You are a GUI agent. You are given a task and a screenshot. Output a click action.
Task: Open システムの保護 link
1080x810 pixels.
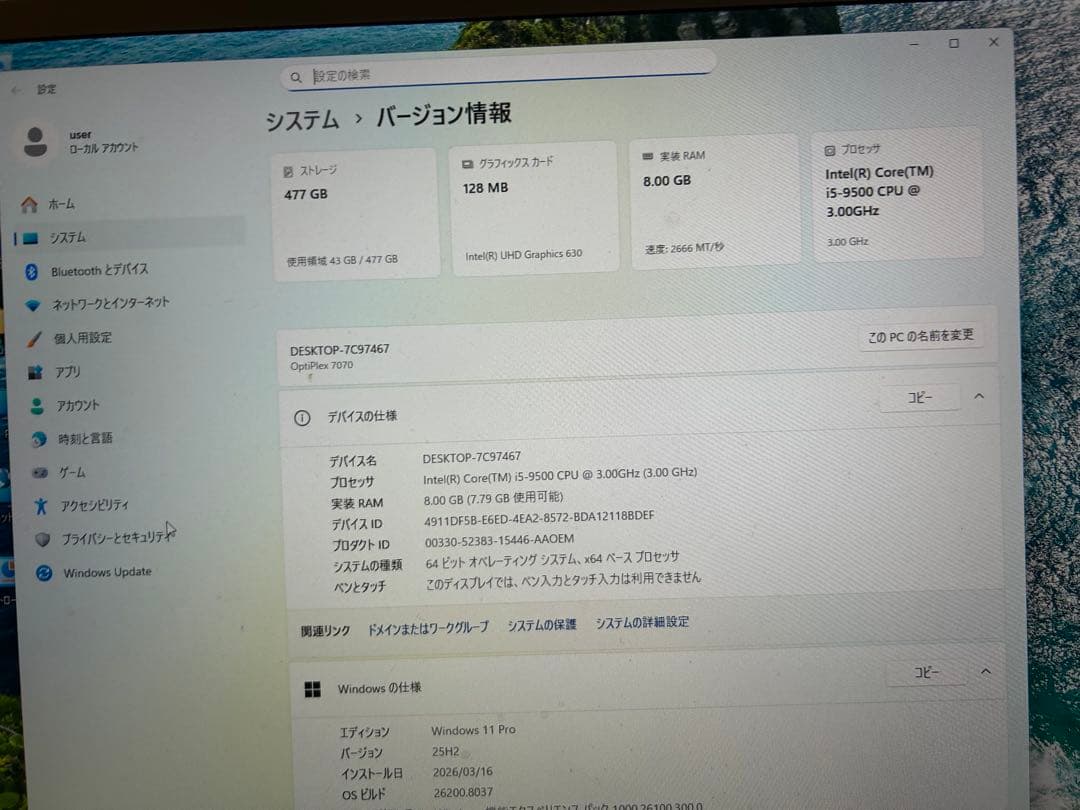(x=542, y=625)
